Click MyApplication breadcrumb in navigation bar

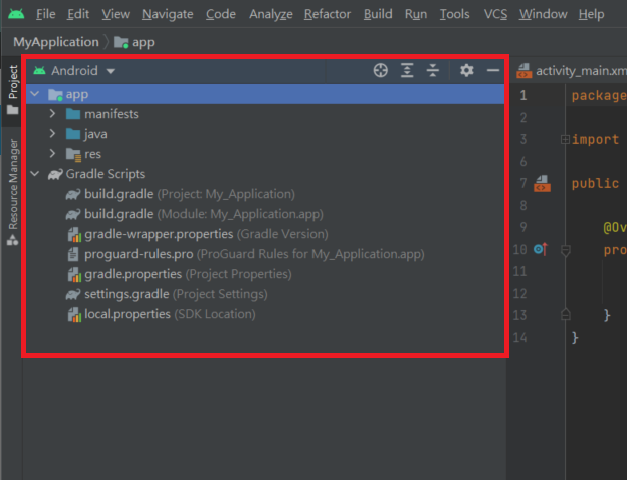coord(56,42)
